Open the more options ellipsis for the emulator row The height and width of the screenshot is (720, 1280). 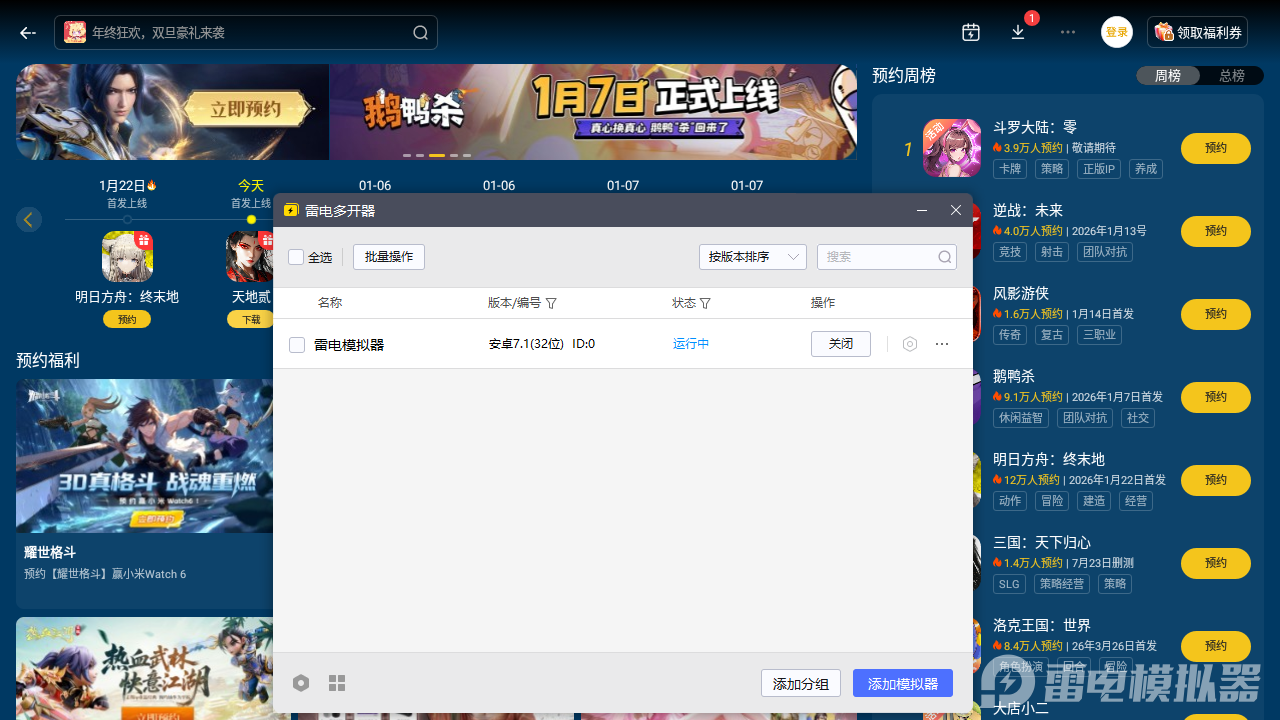[941, 343]
